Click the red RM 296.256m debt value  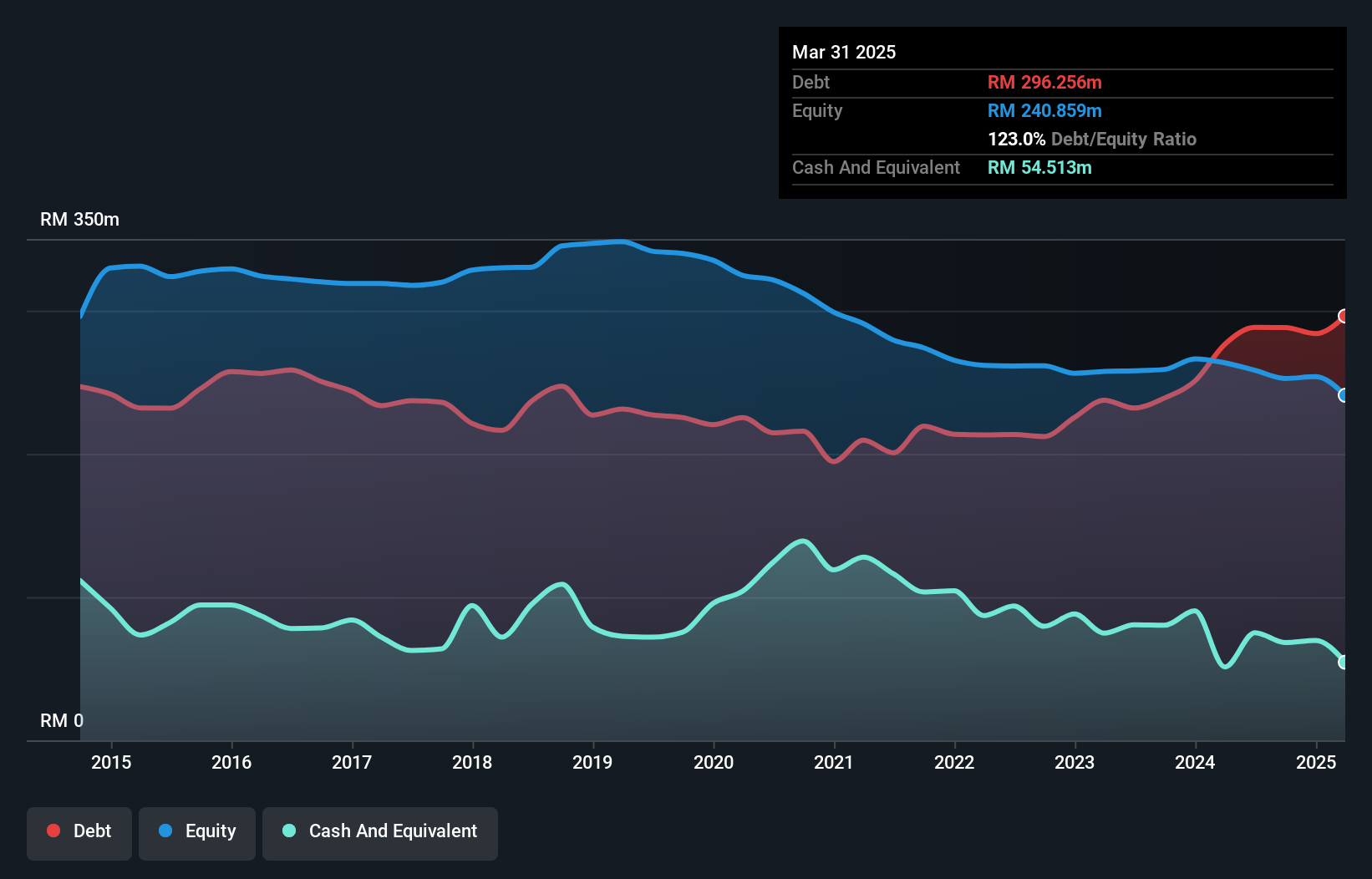1044,82
